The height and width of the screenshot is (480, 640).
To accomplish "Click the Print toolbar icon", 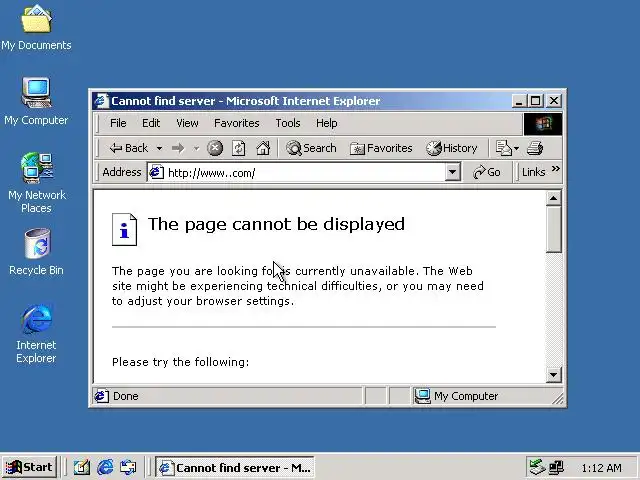I will pos(535,148).
